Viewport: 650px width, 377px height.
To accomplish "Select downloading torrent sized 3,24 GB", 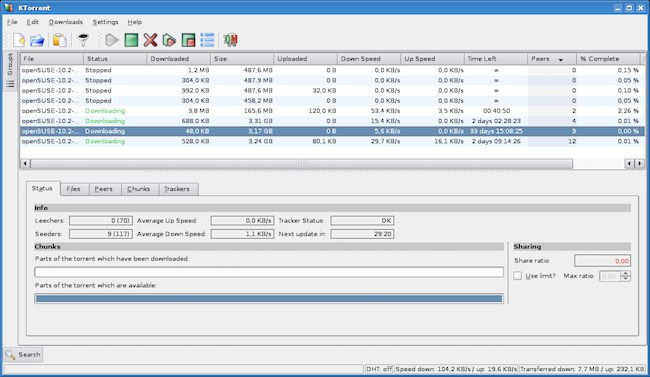I will click(332, 141).
